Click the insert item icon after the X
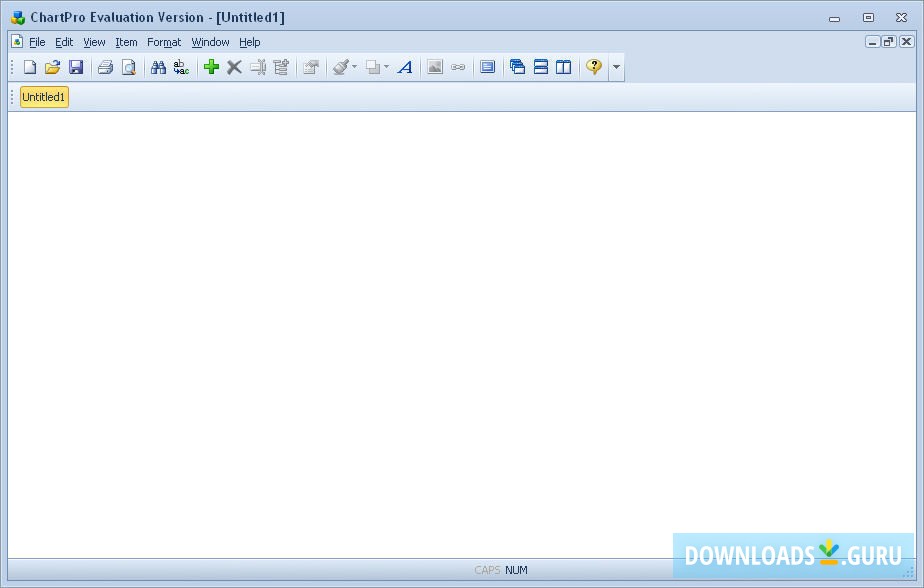Screen dimensions: 924x588 pos(258,67)
